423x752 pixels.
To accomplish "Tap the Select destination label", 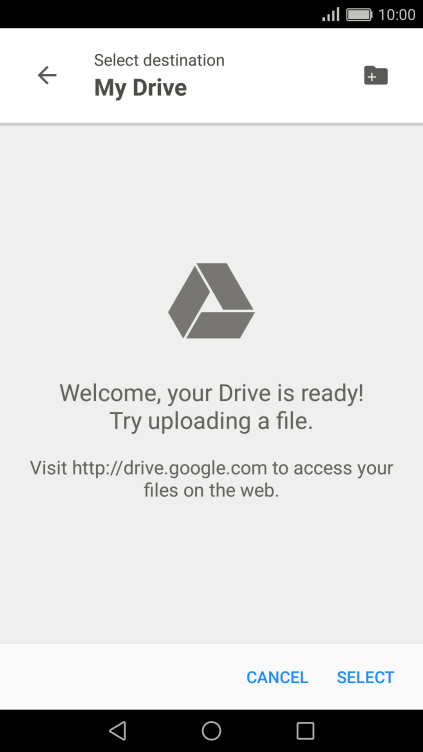I will click(159, 60).
